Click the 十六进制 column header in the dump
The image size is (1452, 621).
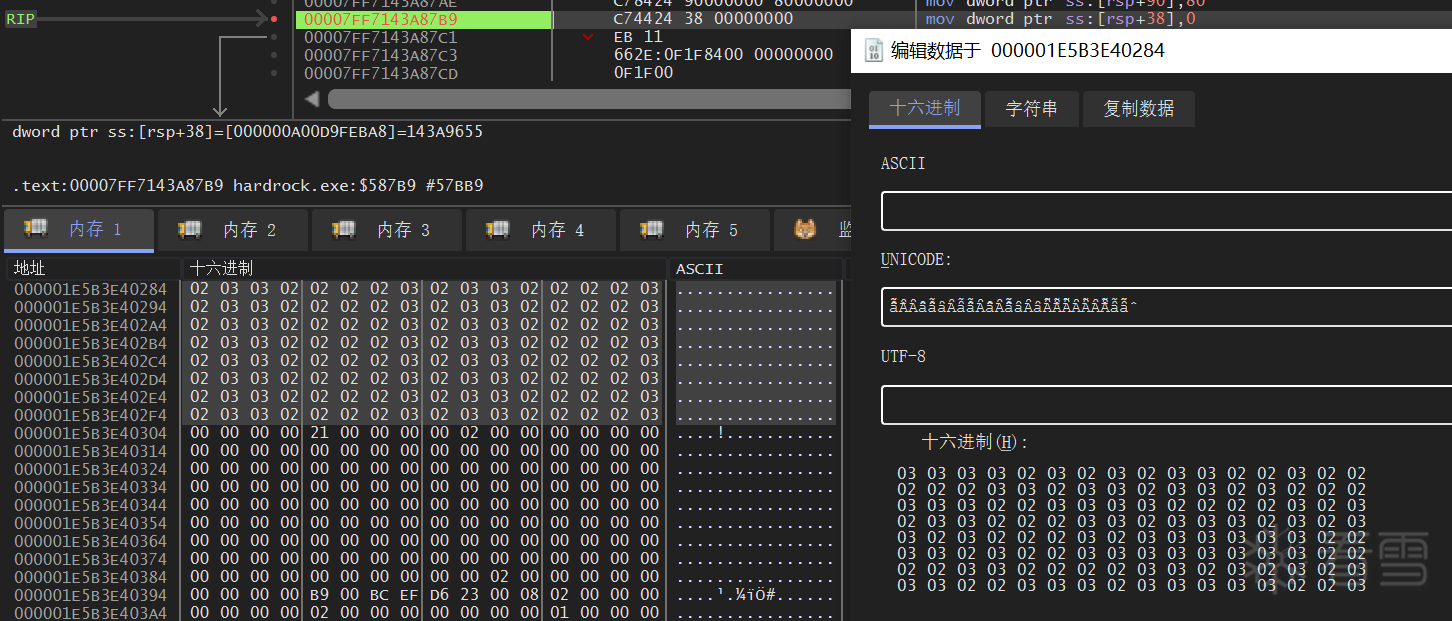[x=425, y=268]
